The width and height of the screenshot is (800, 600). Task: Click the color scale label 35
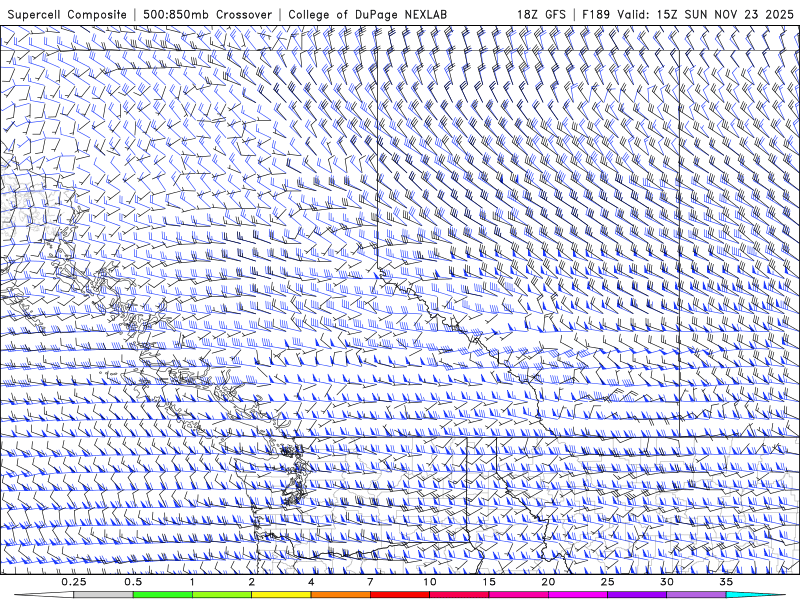(x=726, y=582)
